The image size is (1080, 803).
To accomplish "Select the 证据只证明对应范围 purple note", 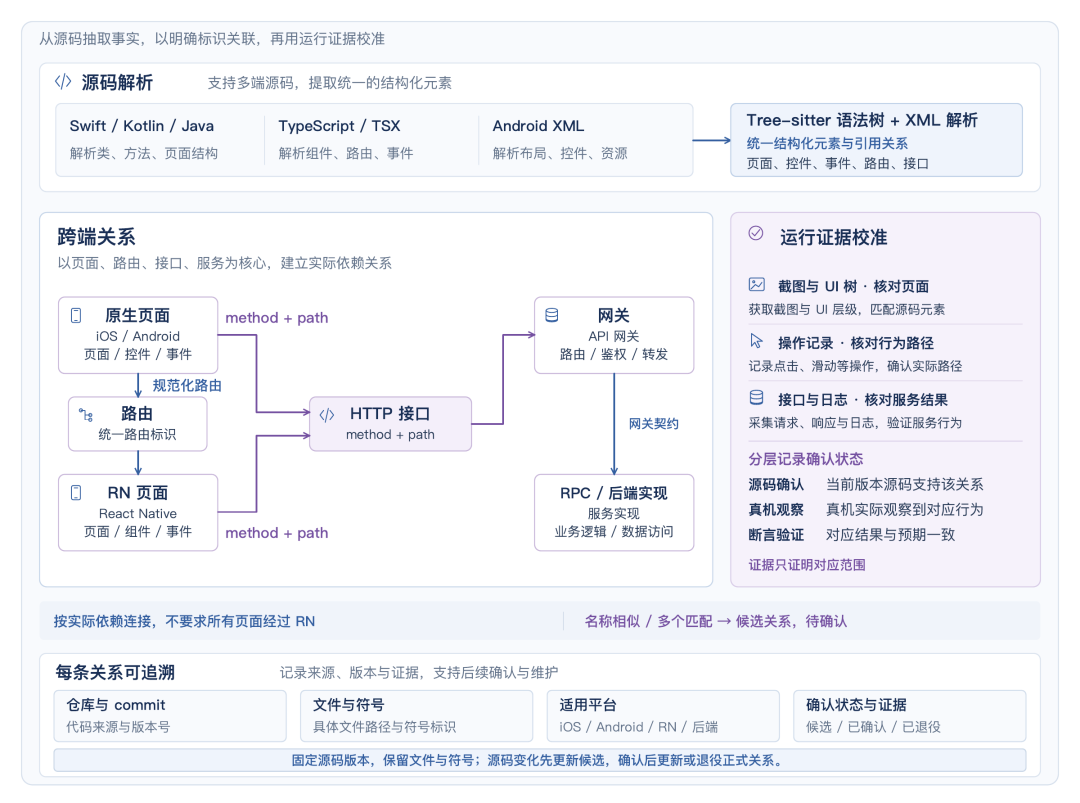I will pyautogui.click(x=807, y=565).
